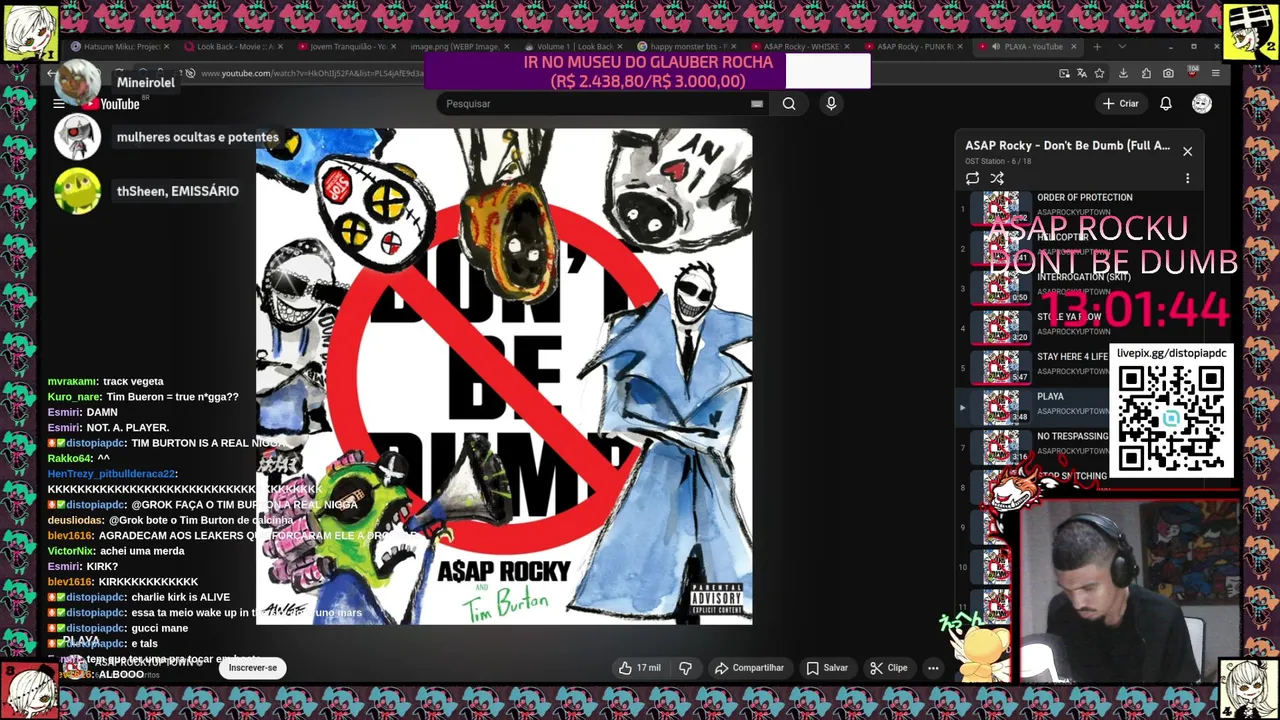Open the YouTube hamburger guide menu

[59, 104]
